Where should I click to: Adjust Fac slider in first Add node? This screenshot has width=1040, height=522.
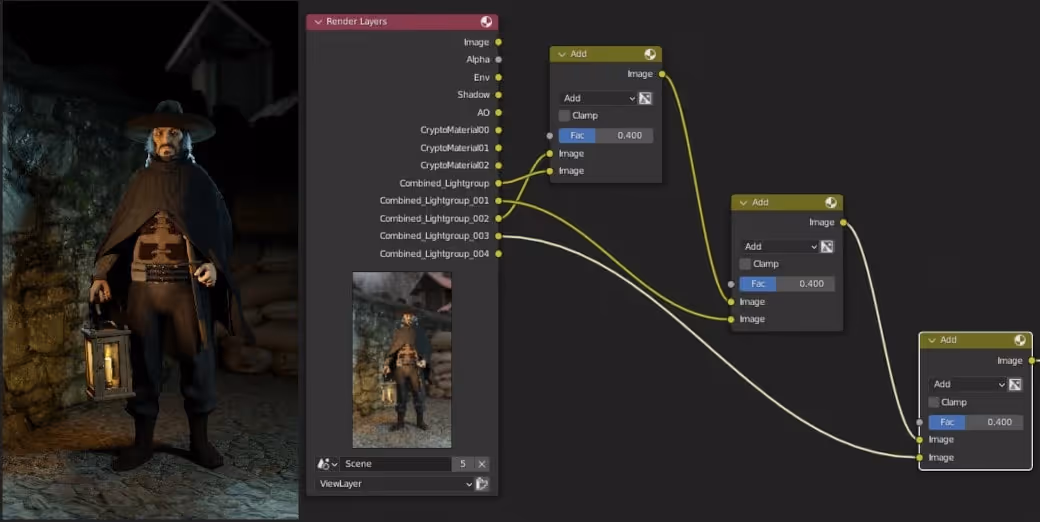coord(606,136)
